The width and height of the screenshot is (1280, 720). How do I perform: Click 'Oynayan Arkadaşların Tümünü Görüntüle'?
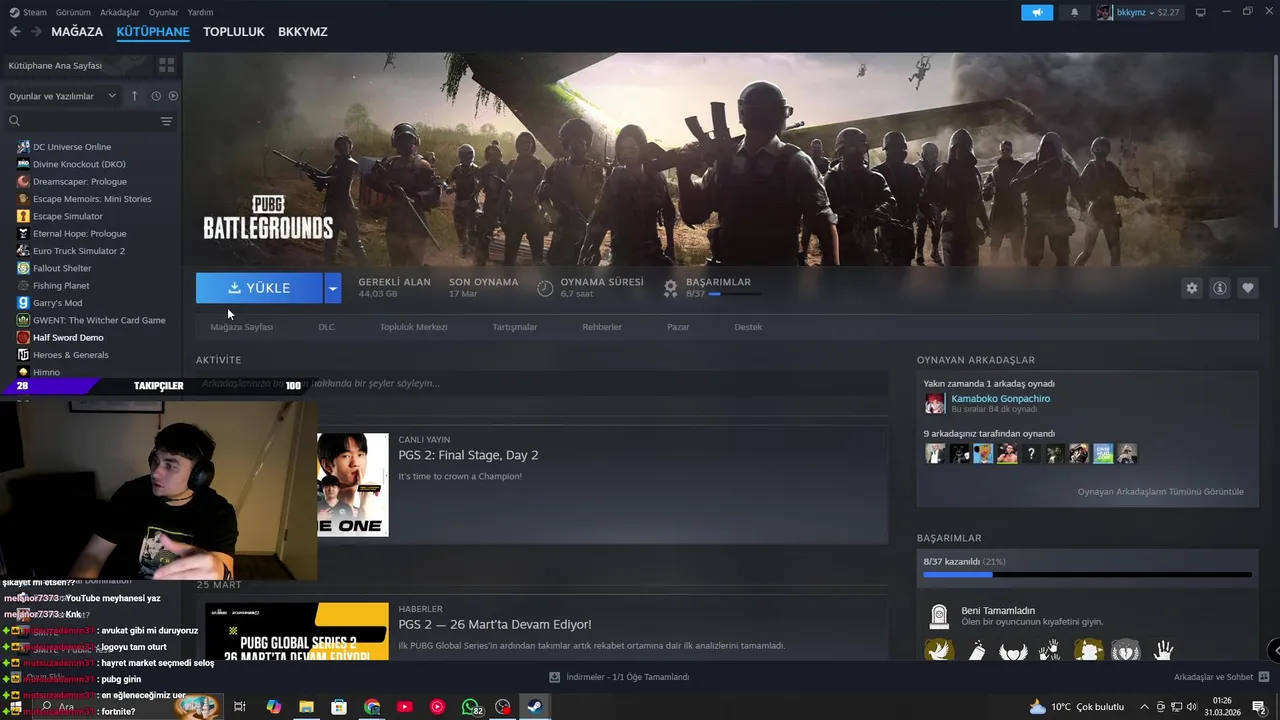pos(1160,492)
